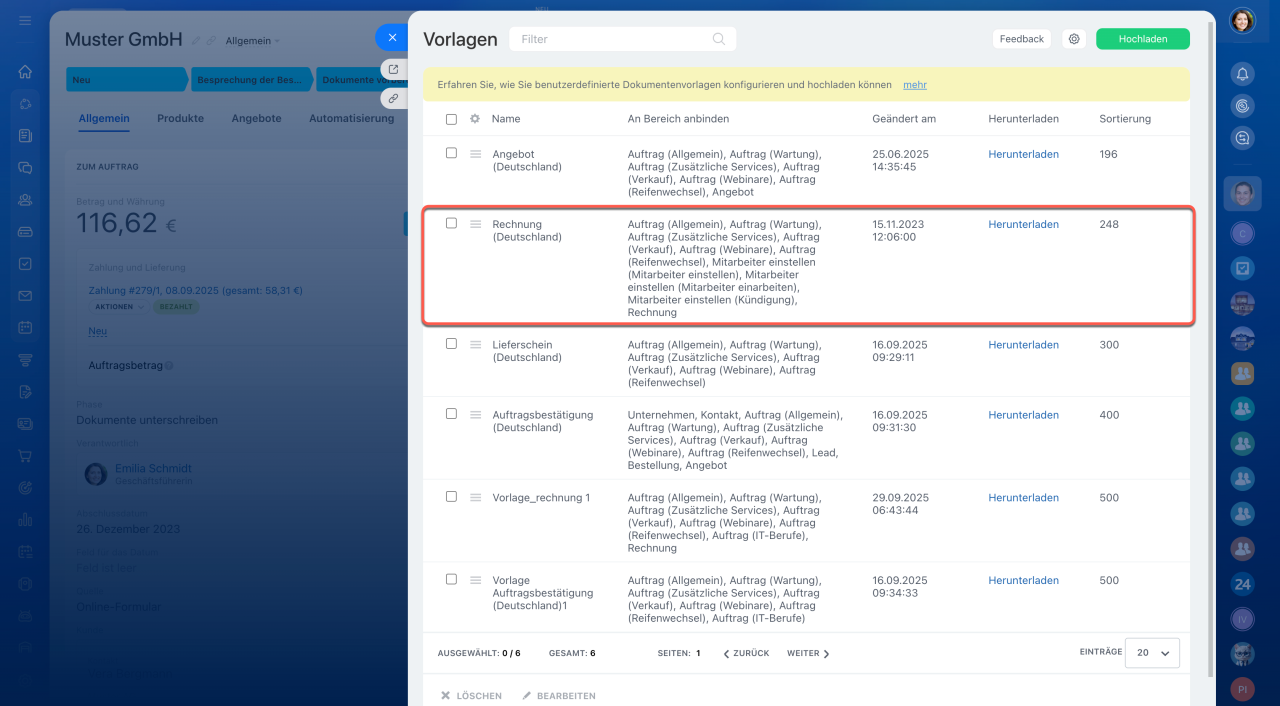Download the Auftragsbestätigung (Deutschland) template
The width and height of the screenshot is (1280, 706).
coord(1023,414)
